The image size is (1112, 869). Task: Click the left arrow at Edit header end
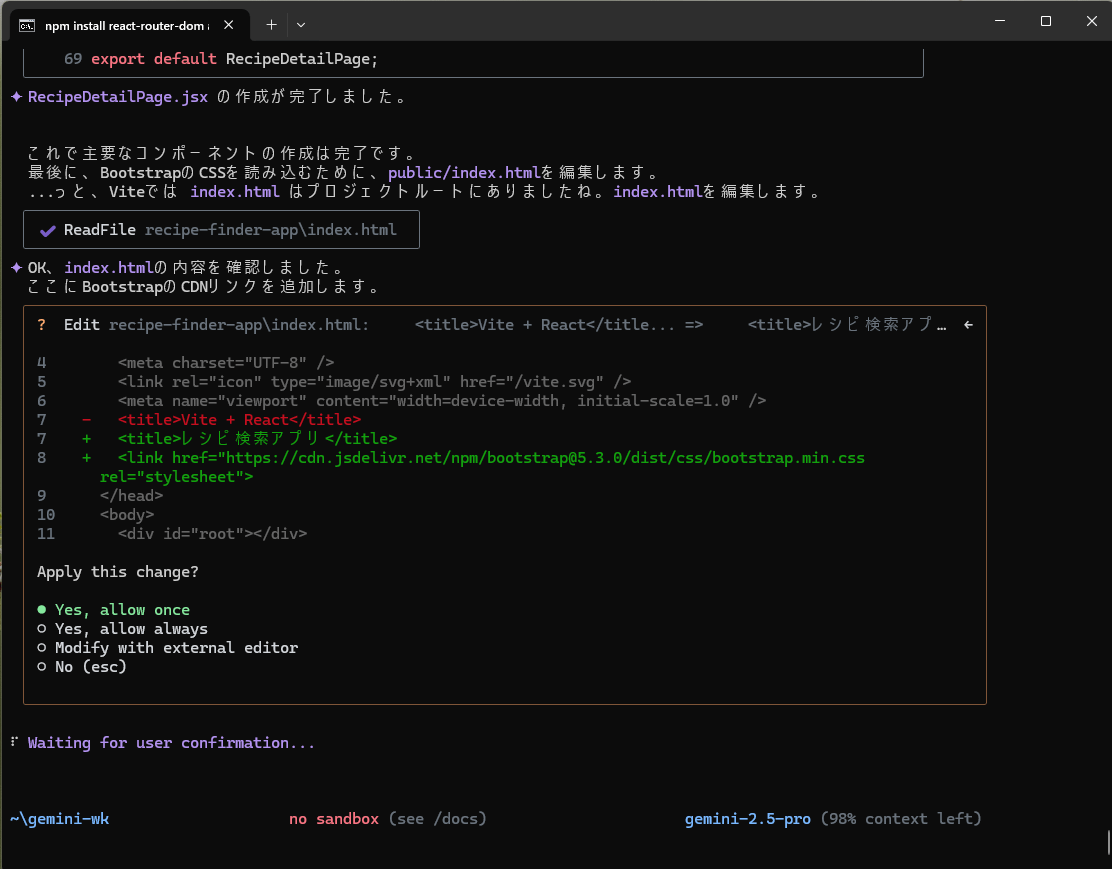(968, 325)
